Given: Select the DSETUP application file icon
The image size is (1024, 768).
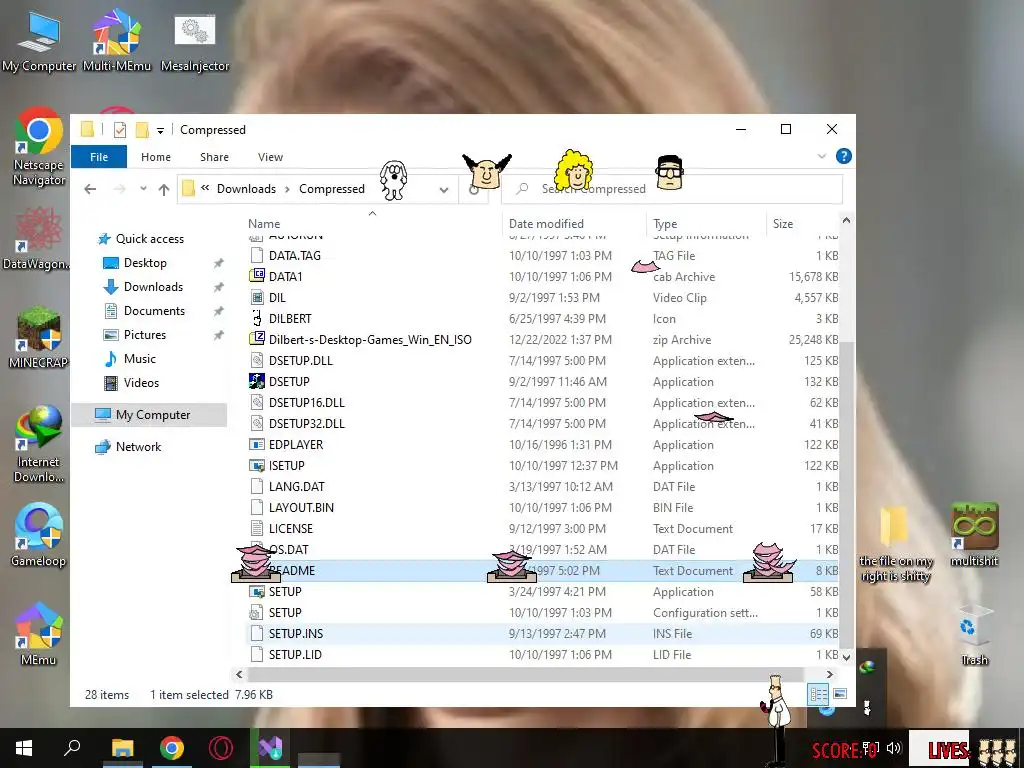Looking at the screenshot, I should coord(257,381).
